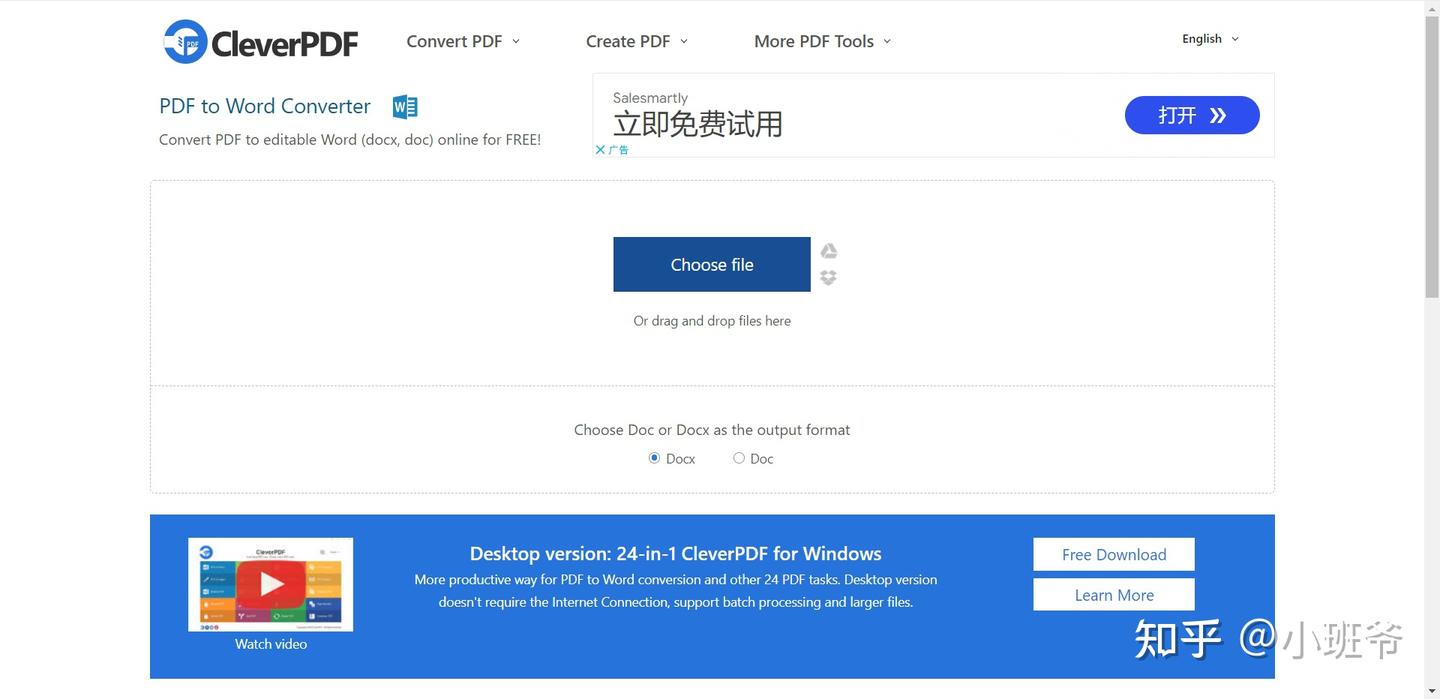
Task: Click the Watch video link
Action: point(271,644)
